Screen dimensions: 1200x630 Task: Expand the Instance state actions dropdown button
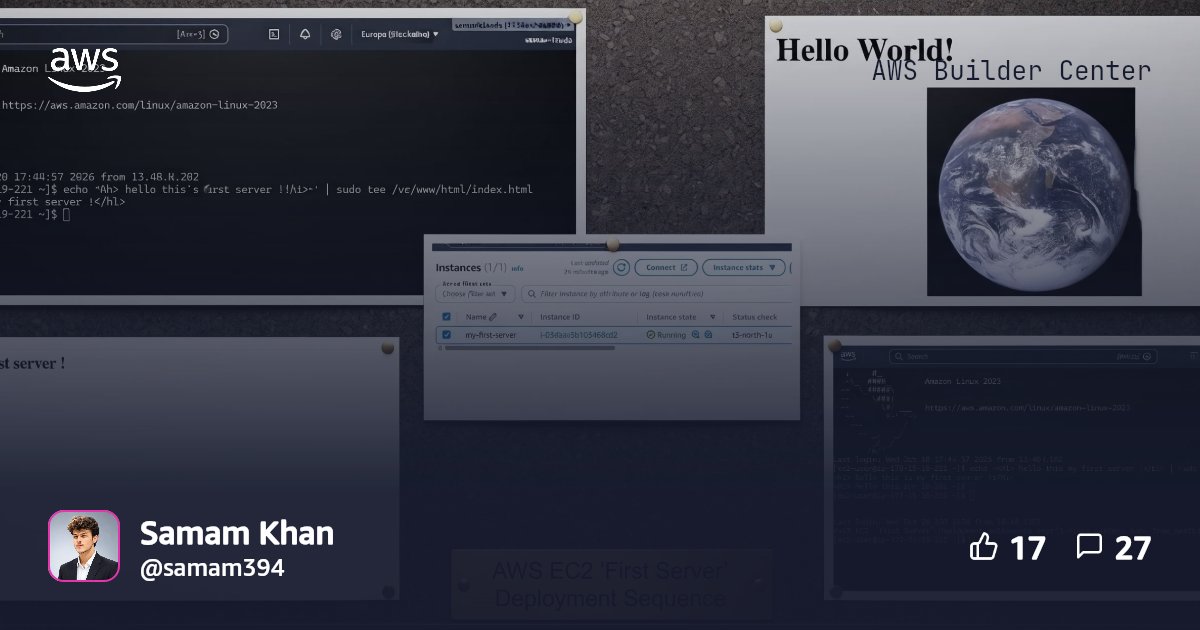(743, 268)
